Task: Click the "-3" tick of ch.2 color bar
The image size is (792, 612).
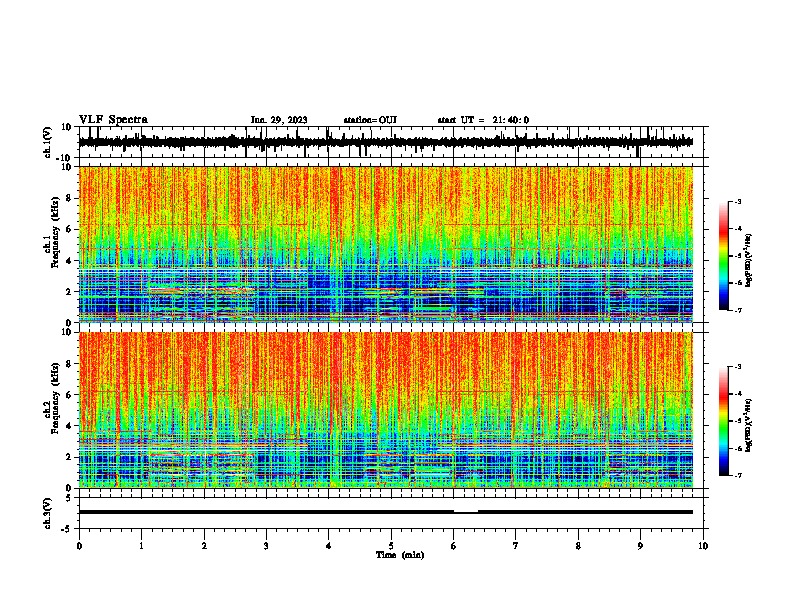Action: (737, 367)
